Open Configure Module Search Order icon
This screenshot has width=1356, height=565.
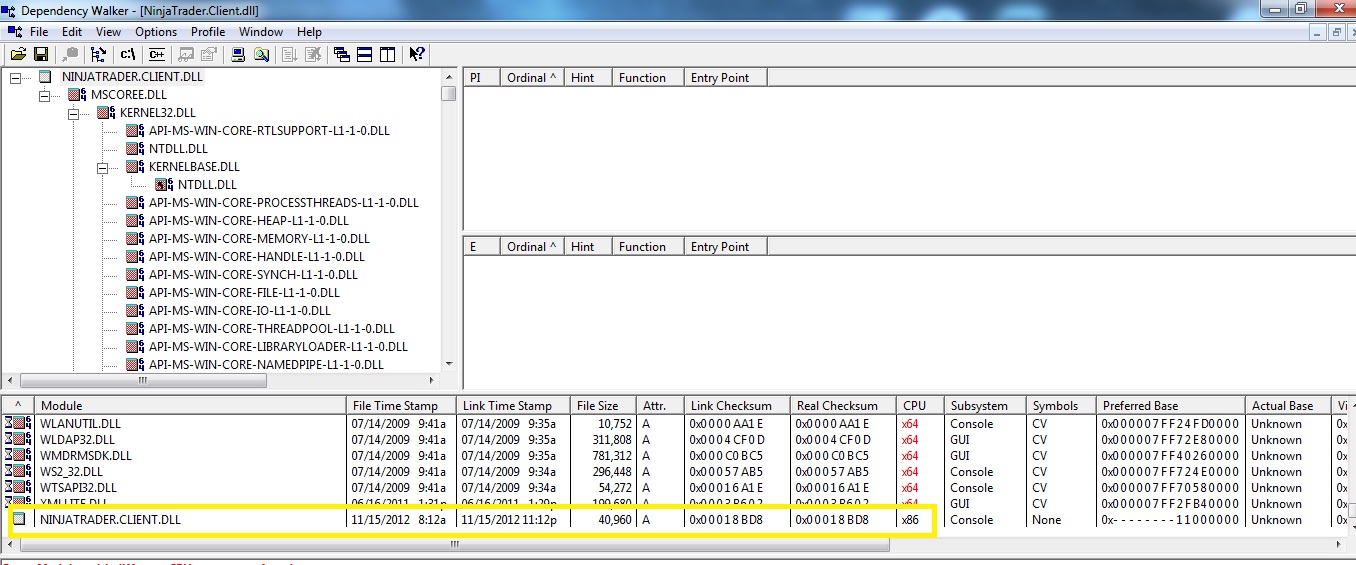pos(261,54)
